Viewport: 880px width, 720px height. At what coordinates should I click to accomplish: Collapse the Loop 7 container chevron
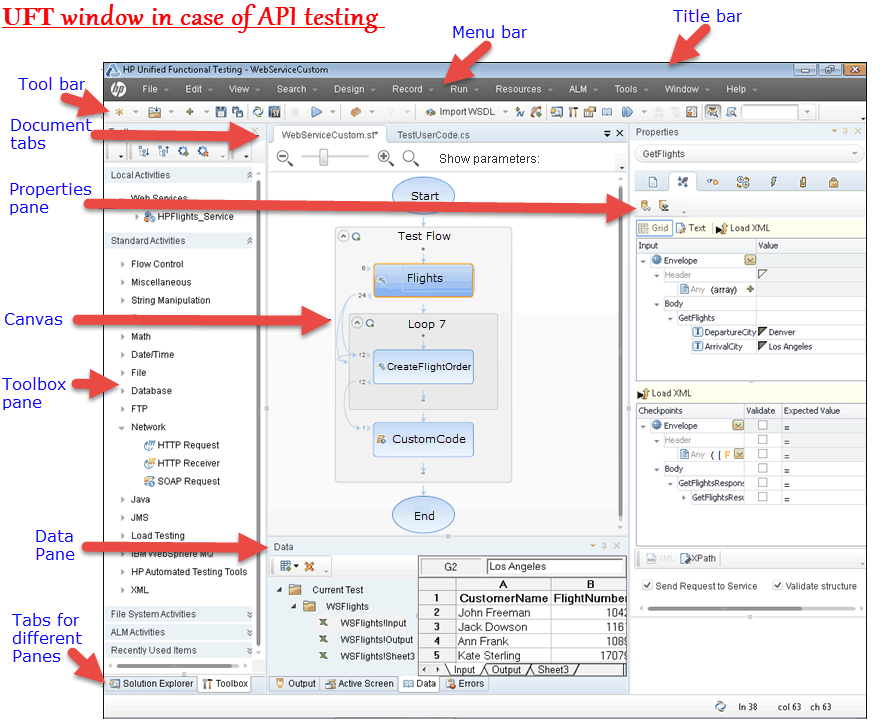(x=357, y=323)
